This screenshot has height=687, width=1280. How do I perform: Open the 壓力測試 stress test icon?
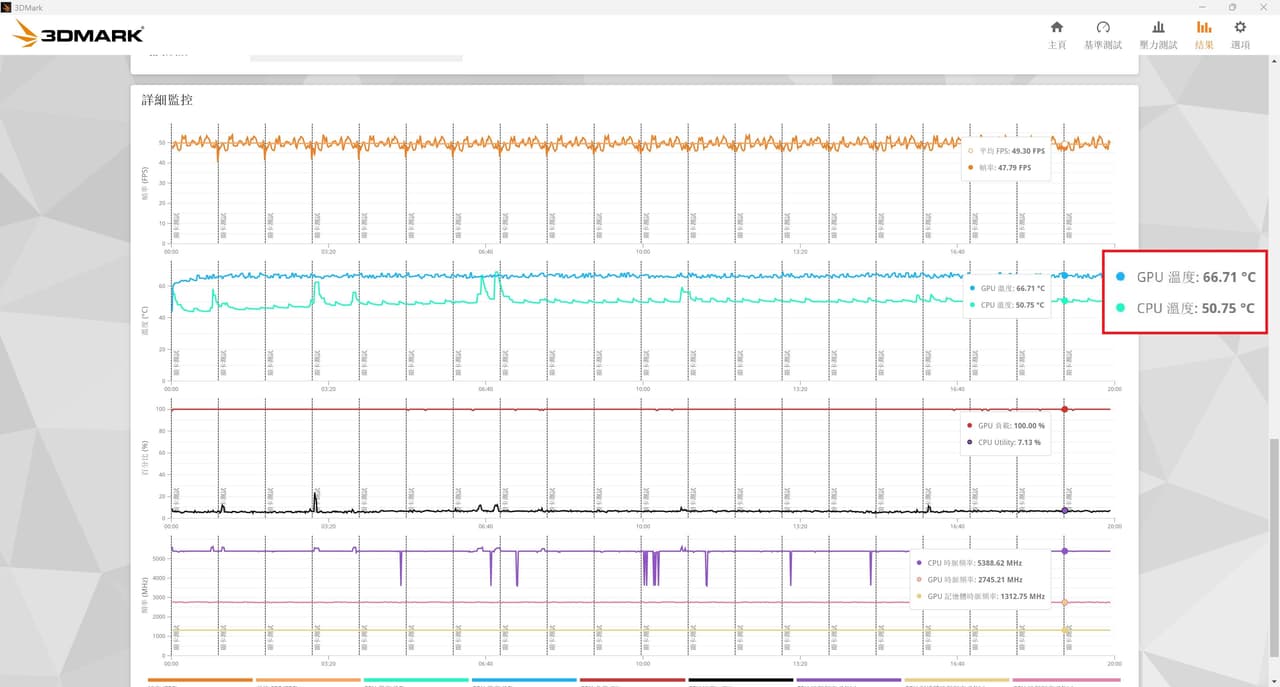click(x=1158, y=35)
